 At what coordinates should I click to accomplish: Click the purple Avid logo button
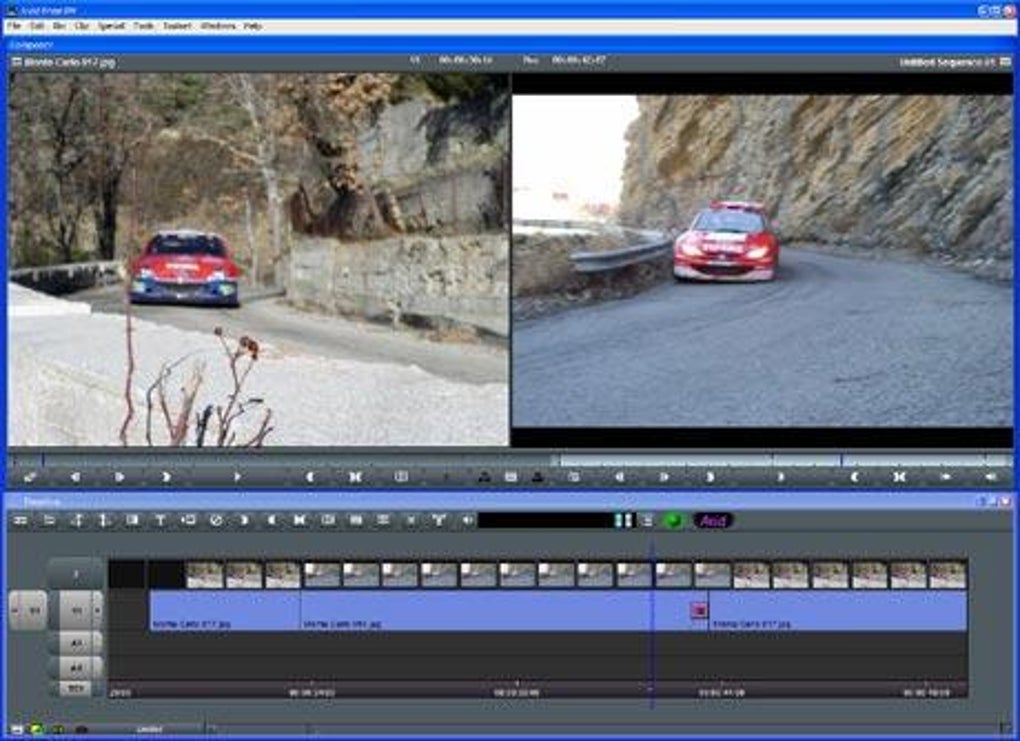pos(713,520)
